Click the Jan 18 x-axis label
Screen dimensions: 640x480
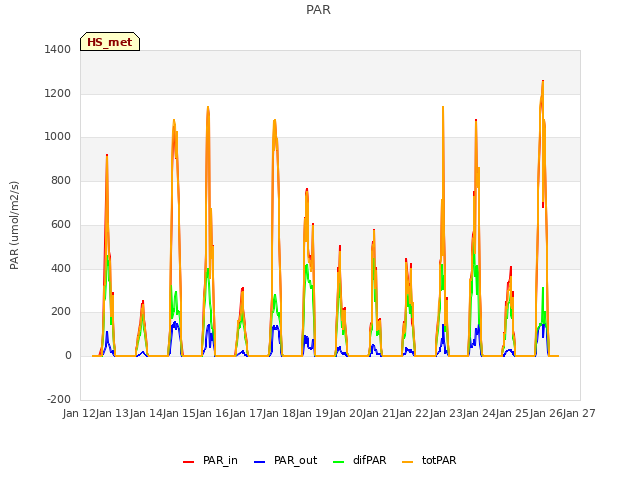pyautogui.click(x=279, y=413)
